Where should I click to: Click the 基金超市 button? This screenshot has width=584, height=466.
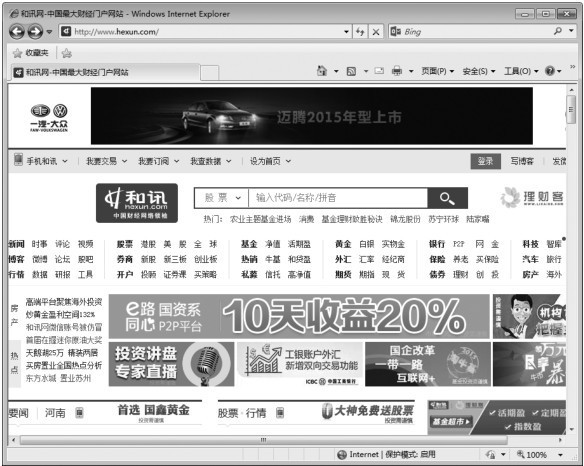450,422
